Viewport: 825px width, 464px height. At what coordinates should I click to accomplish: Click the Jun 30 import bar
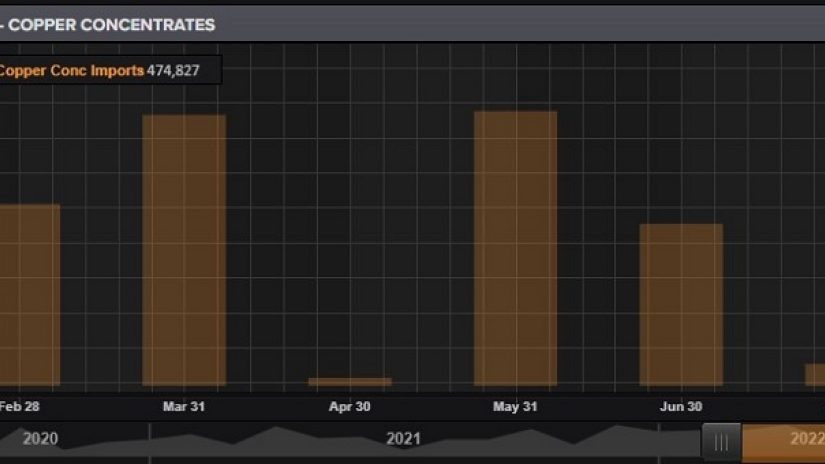click(681, 305)
